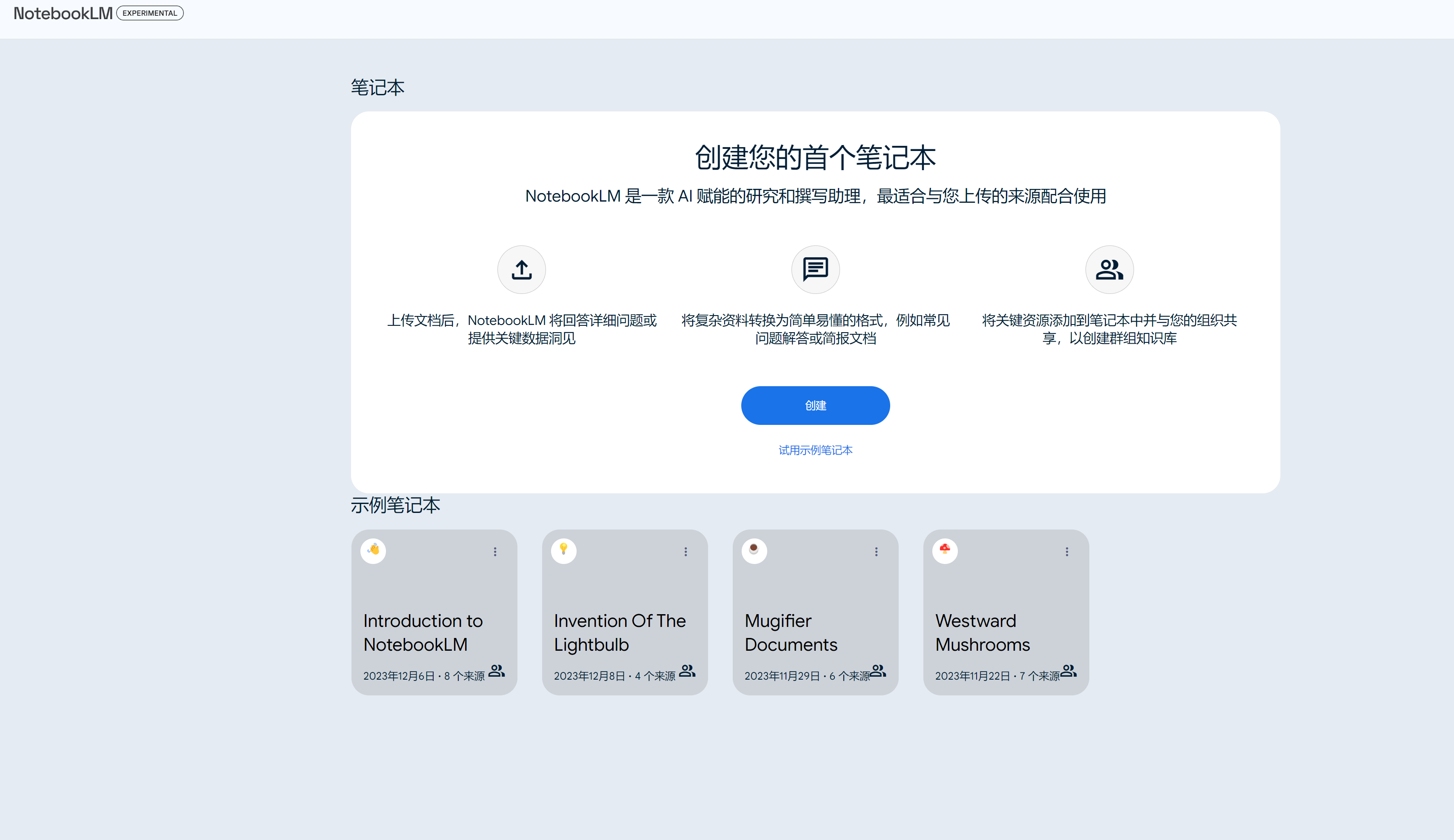Viewport: 1454px width, 840px height.
Task: Click the blue 创建 button
Action: tap(815, 405)
